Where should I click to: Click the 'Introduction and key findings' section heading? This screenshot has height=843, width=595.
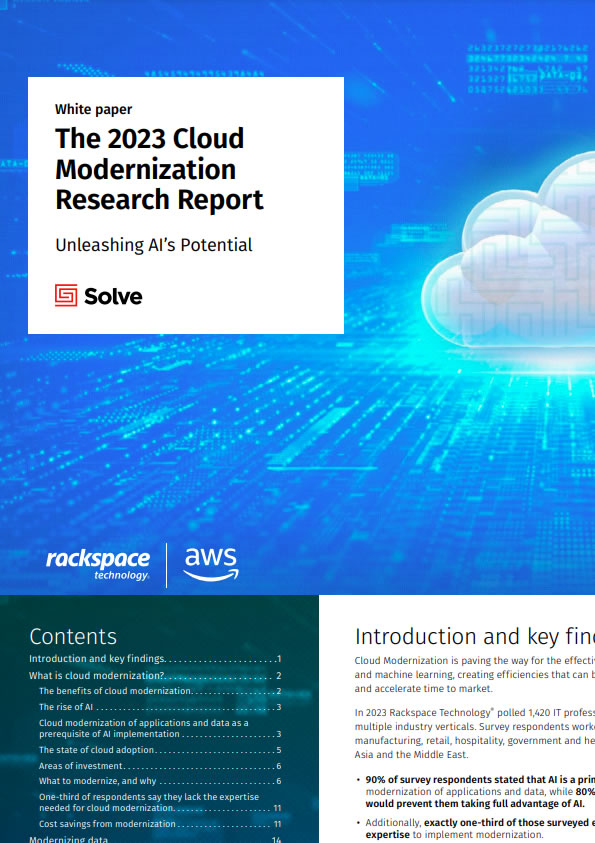[x=475, y=637]
